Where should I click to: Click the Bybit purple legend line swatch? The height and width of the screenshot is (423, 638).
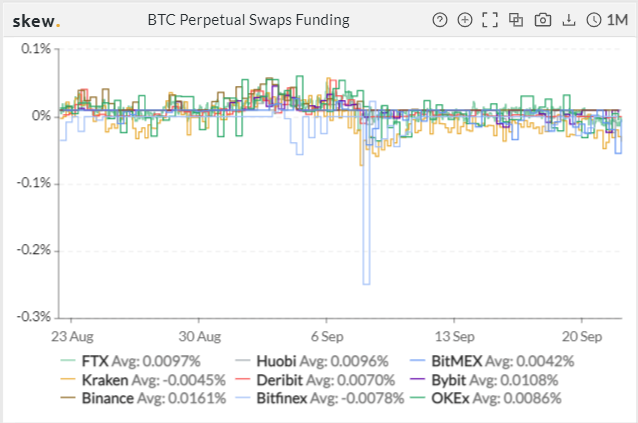(417, 380)
